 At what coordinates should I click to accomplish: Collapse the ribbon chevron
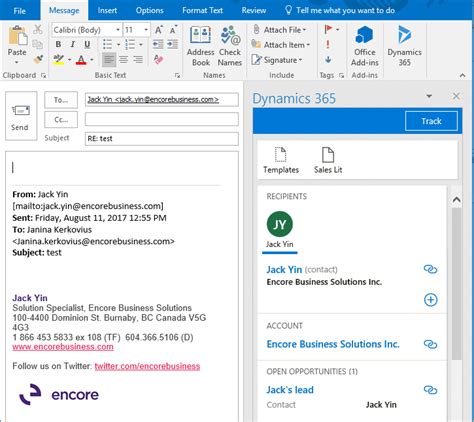[x=462, y=76]
